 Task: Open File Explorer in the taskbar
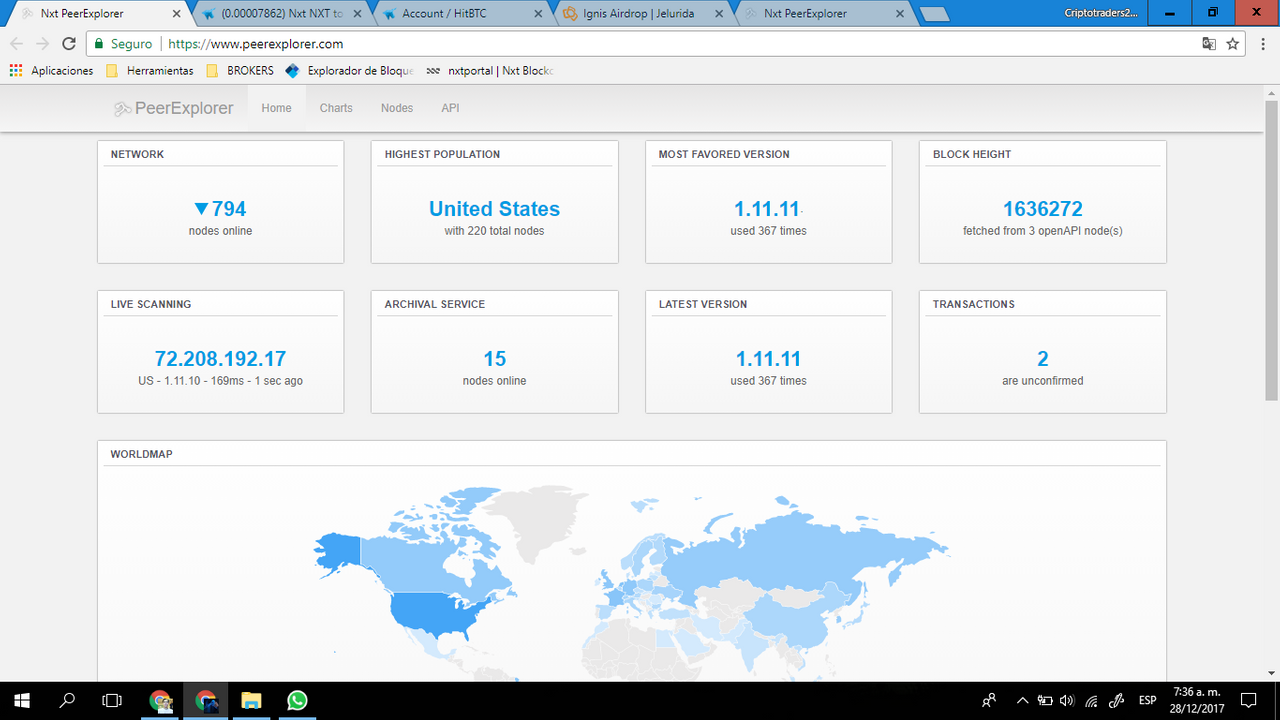[251, 700]
